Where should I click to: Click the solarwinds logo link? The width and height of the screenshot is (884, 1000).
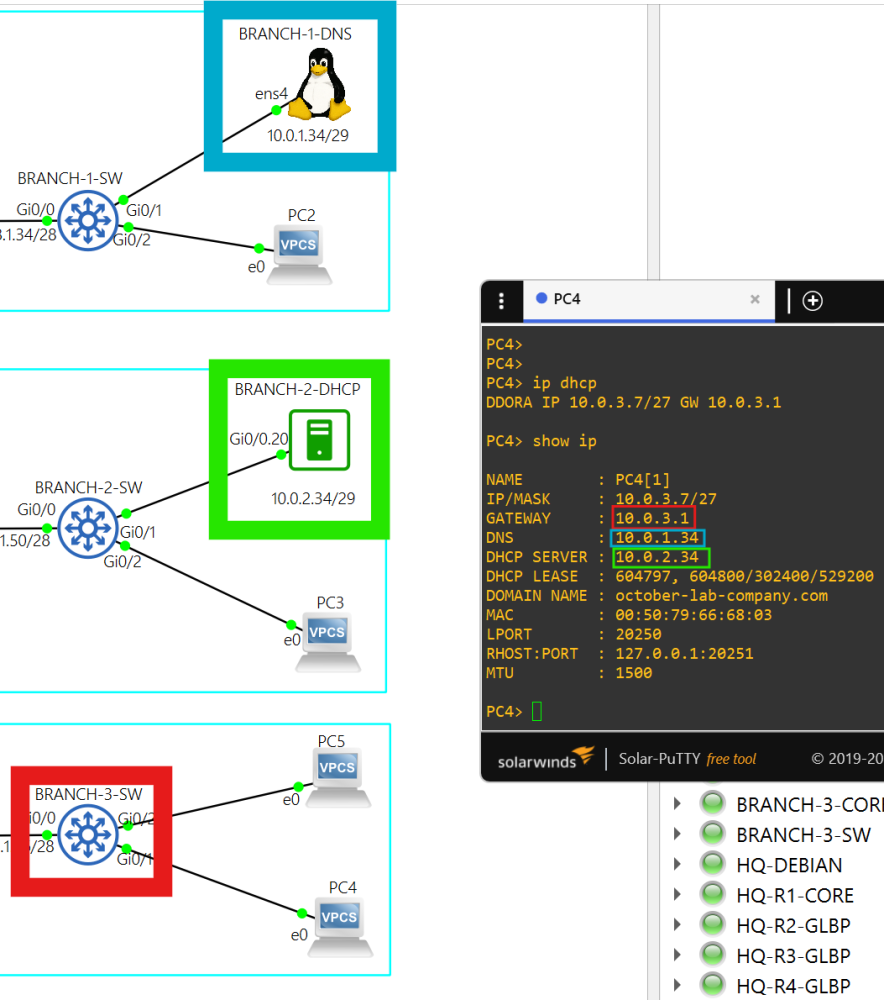tap(546, 759)
